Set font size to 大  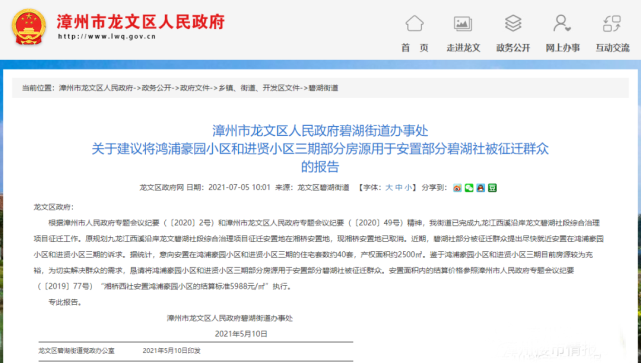(389, 188)
